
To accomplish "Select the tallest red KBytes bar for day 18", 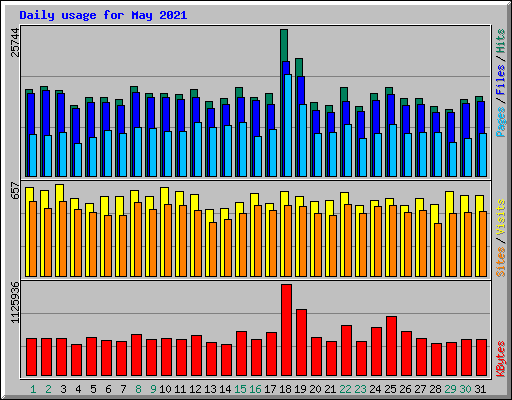I will point(286,330).
